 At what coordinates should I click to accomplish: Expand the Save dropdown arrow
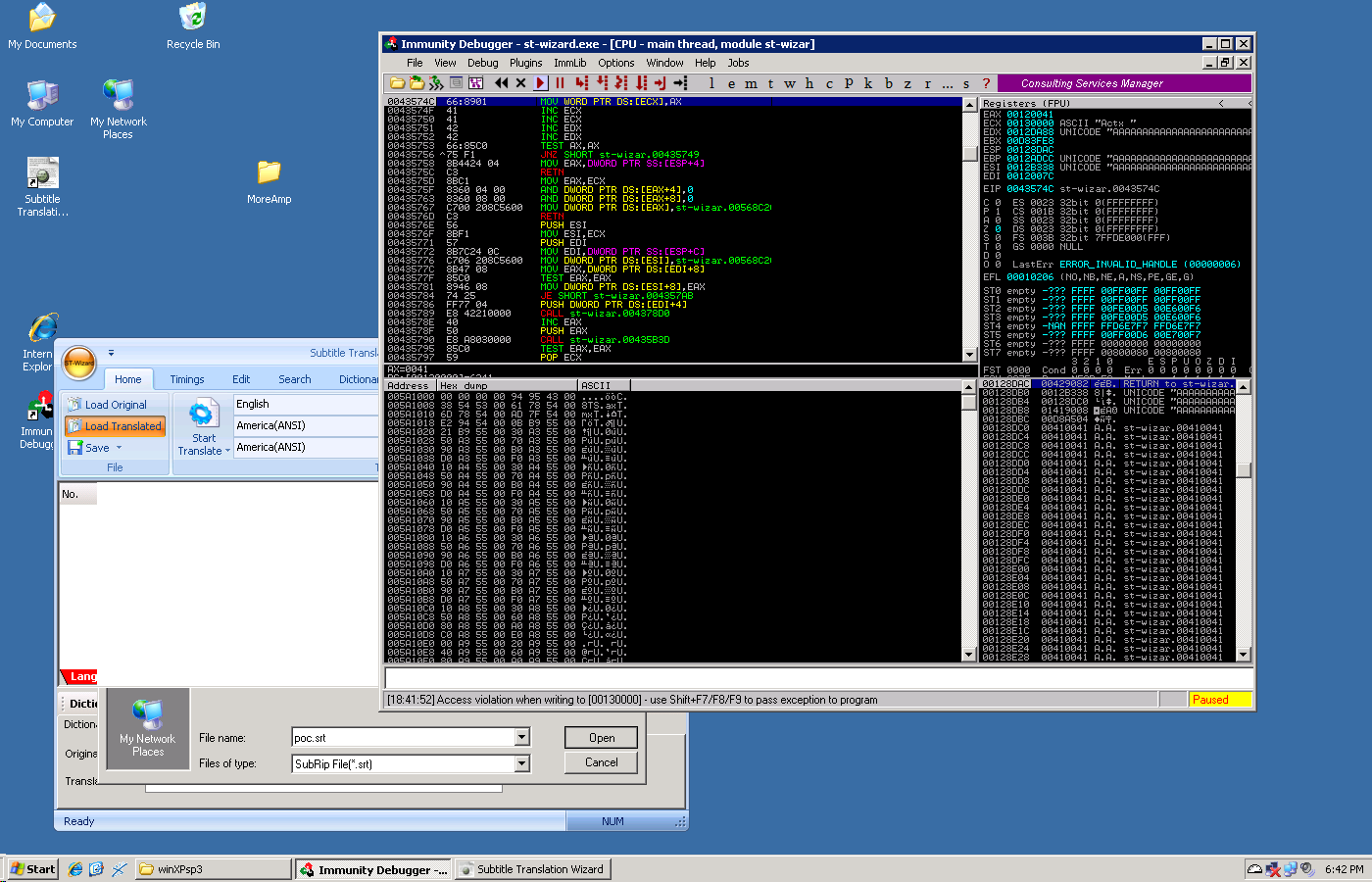[x=119, y=448]
